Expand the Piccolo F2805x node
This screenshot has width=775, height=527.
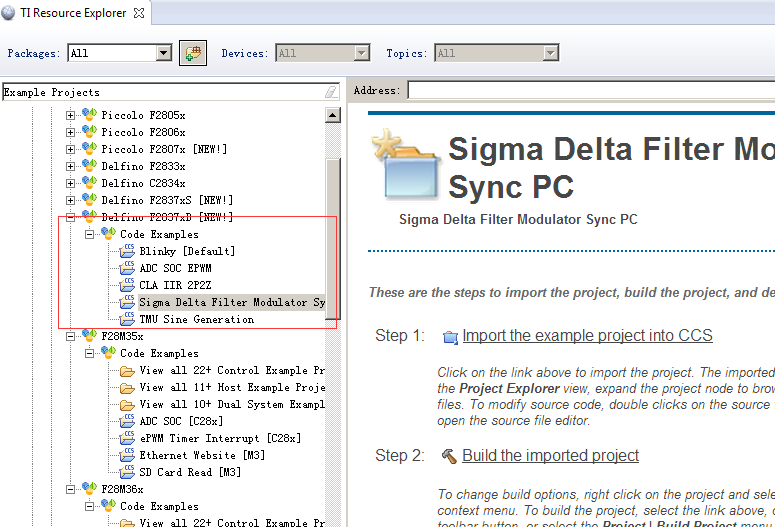71,115
